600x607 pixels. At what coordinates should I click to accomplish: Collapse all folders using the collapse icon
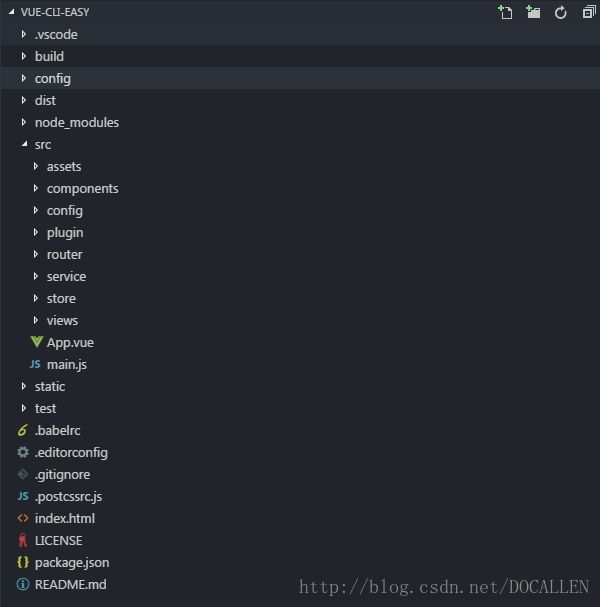(589, 12)
